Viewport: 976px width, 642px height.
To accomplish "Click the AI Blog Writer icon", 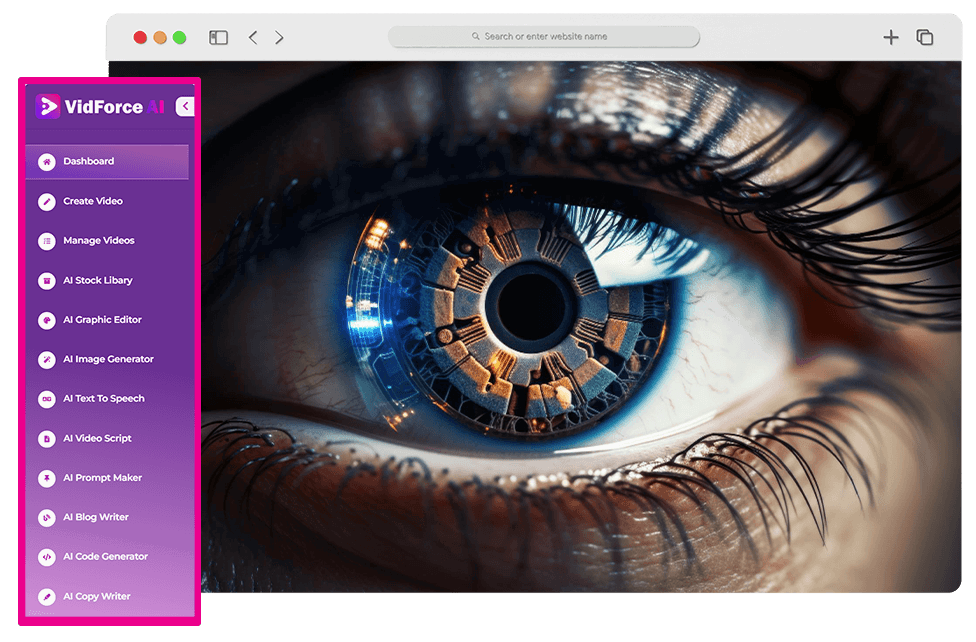I will 46,517.
